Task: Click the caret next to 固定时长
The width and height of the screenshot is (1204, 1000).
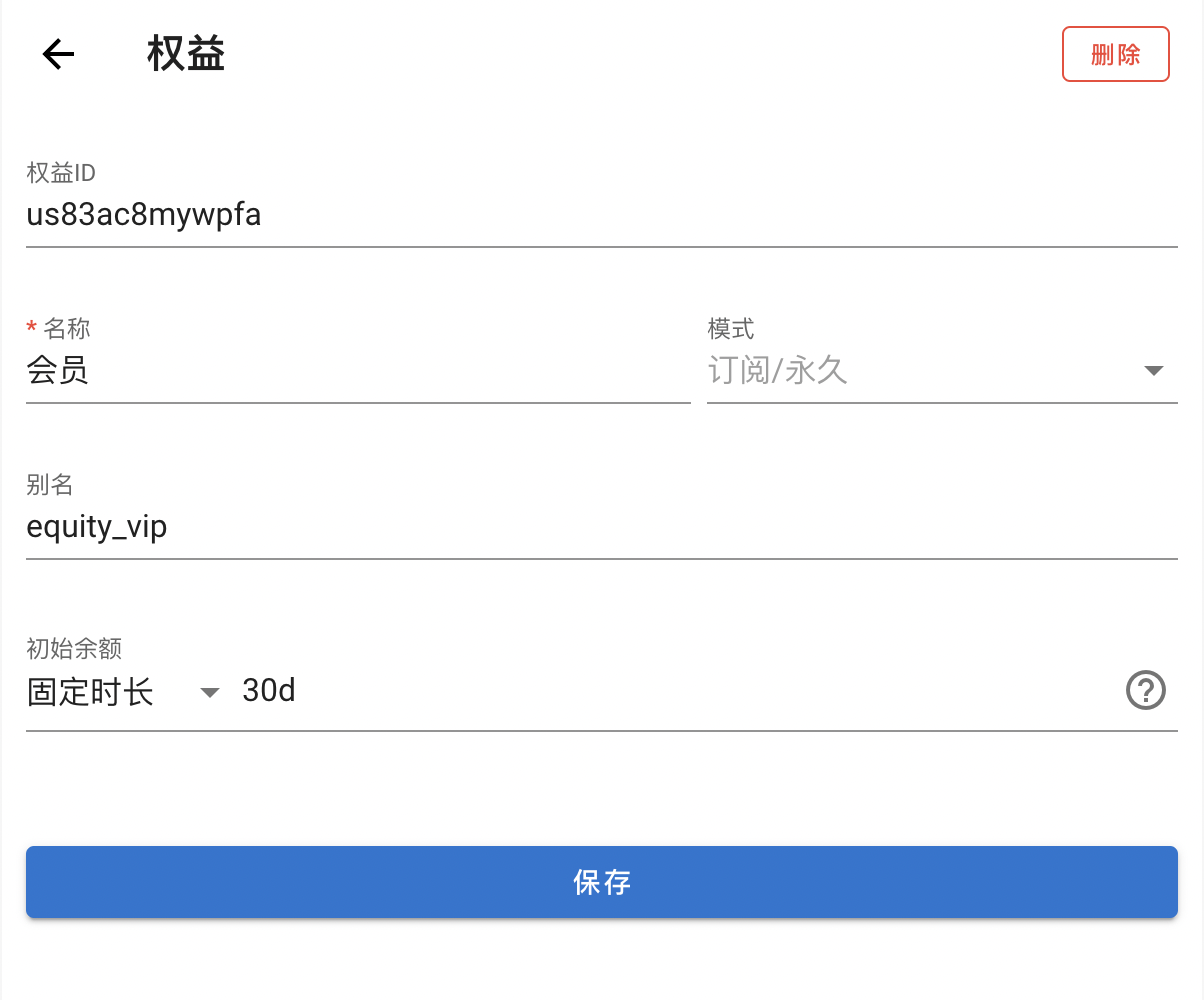Action: pos(209,691)
